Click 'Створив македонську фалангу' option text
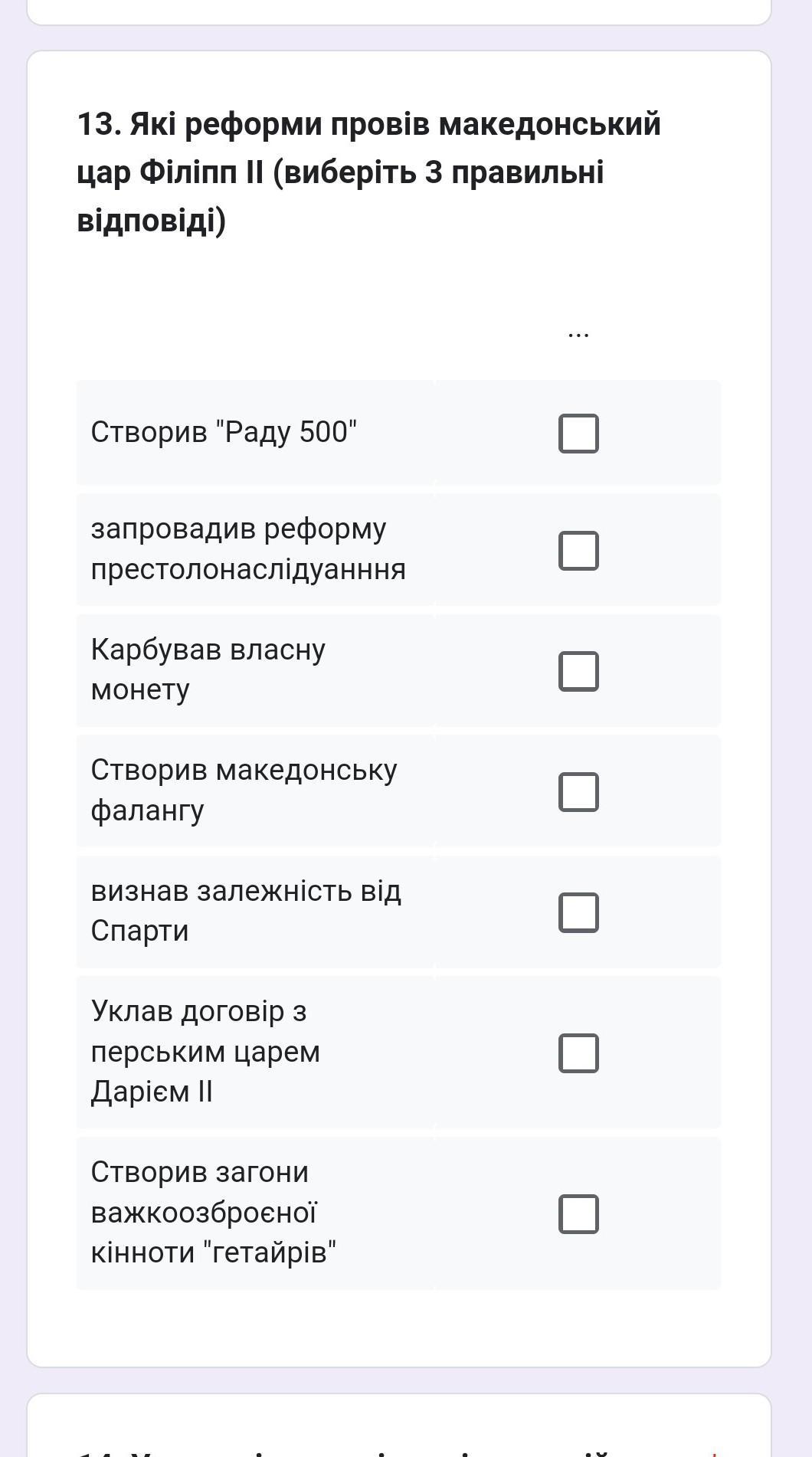812x1457 pixels. click(244, 790)
